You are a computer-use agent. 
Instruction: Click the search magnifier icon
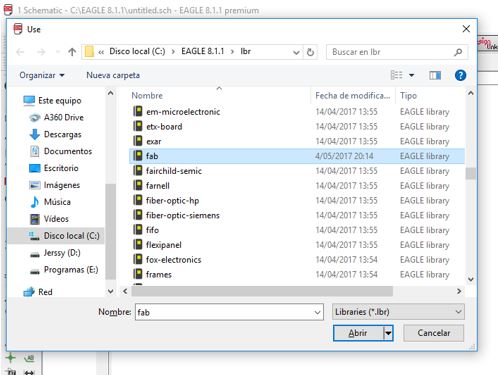coord(458,52)
